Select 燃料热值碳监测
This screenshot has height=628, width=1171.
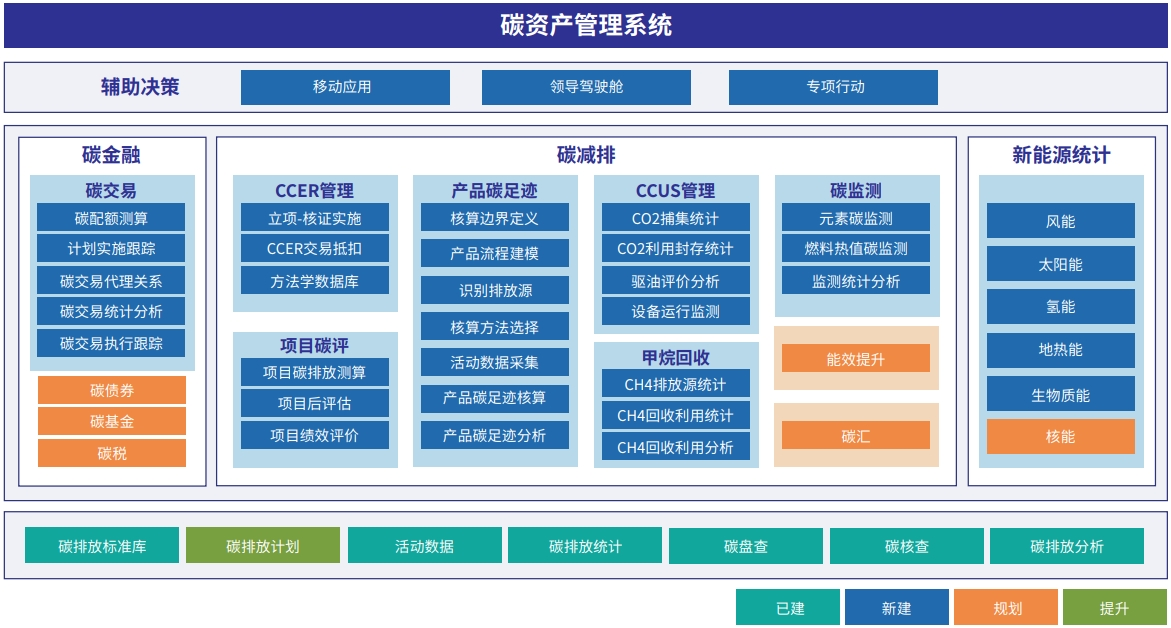coord(856,249)
